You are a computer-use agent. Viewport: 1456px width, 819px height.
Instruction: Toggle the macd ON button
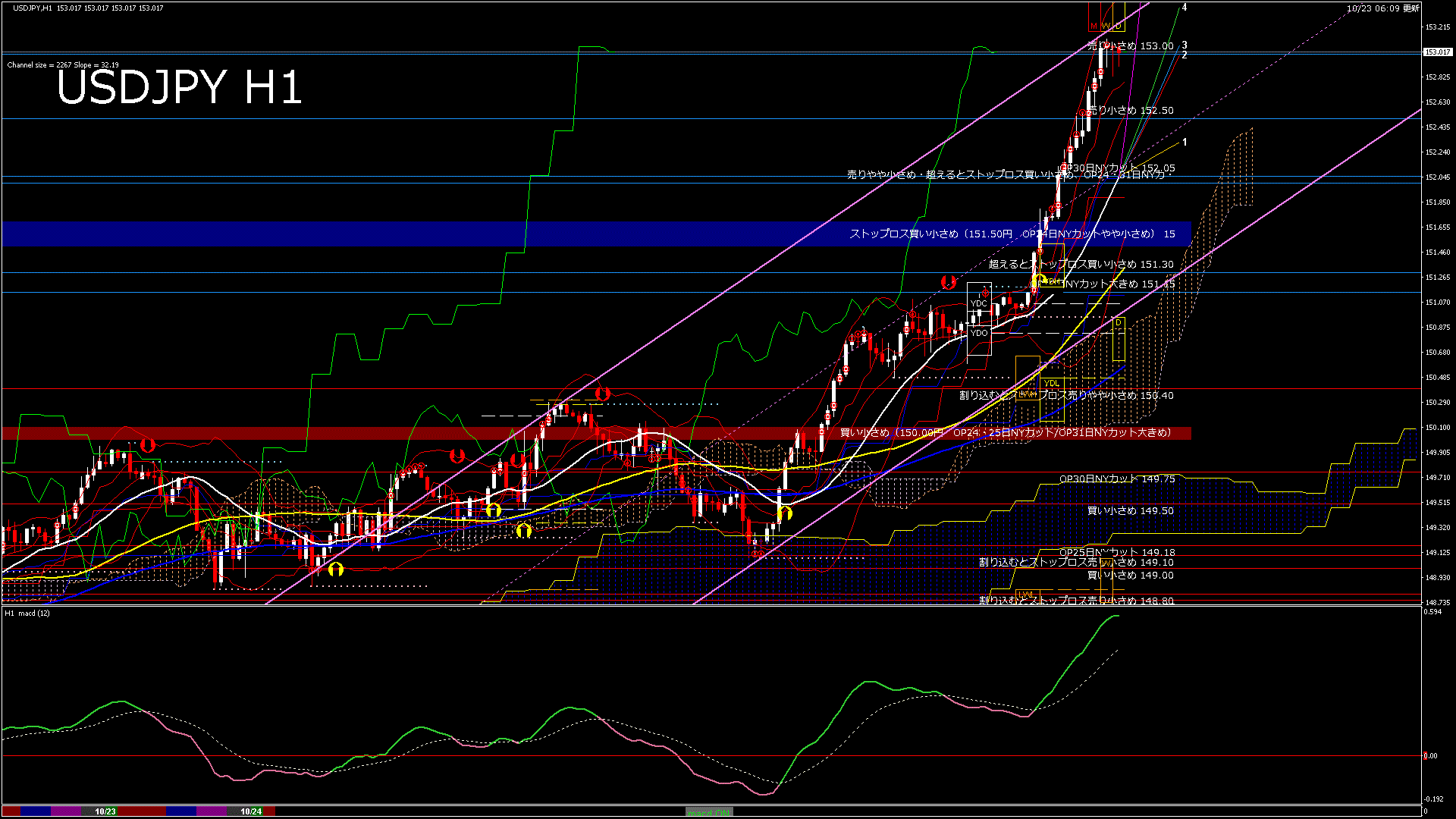pos(709,811)
